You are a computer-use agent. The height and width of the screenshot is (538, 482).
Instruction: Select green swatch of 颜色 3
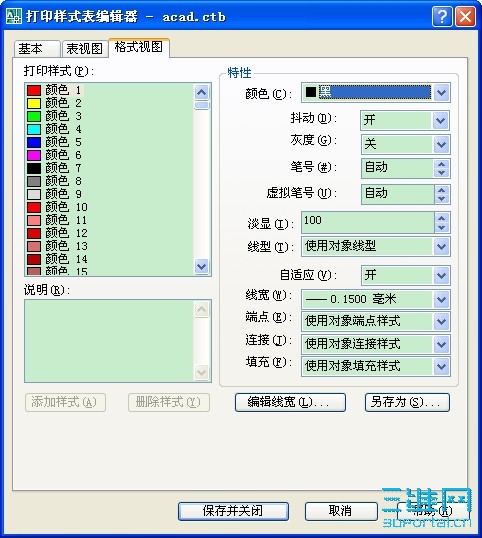[34, 116]
